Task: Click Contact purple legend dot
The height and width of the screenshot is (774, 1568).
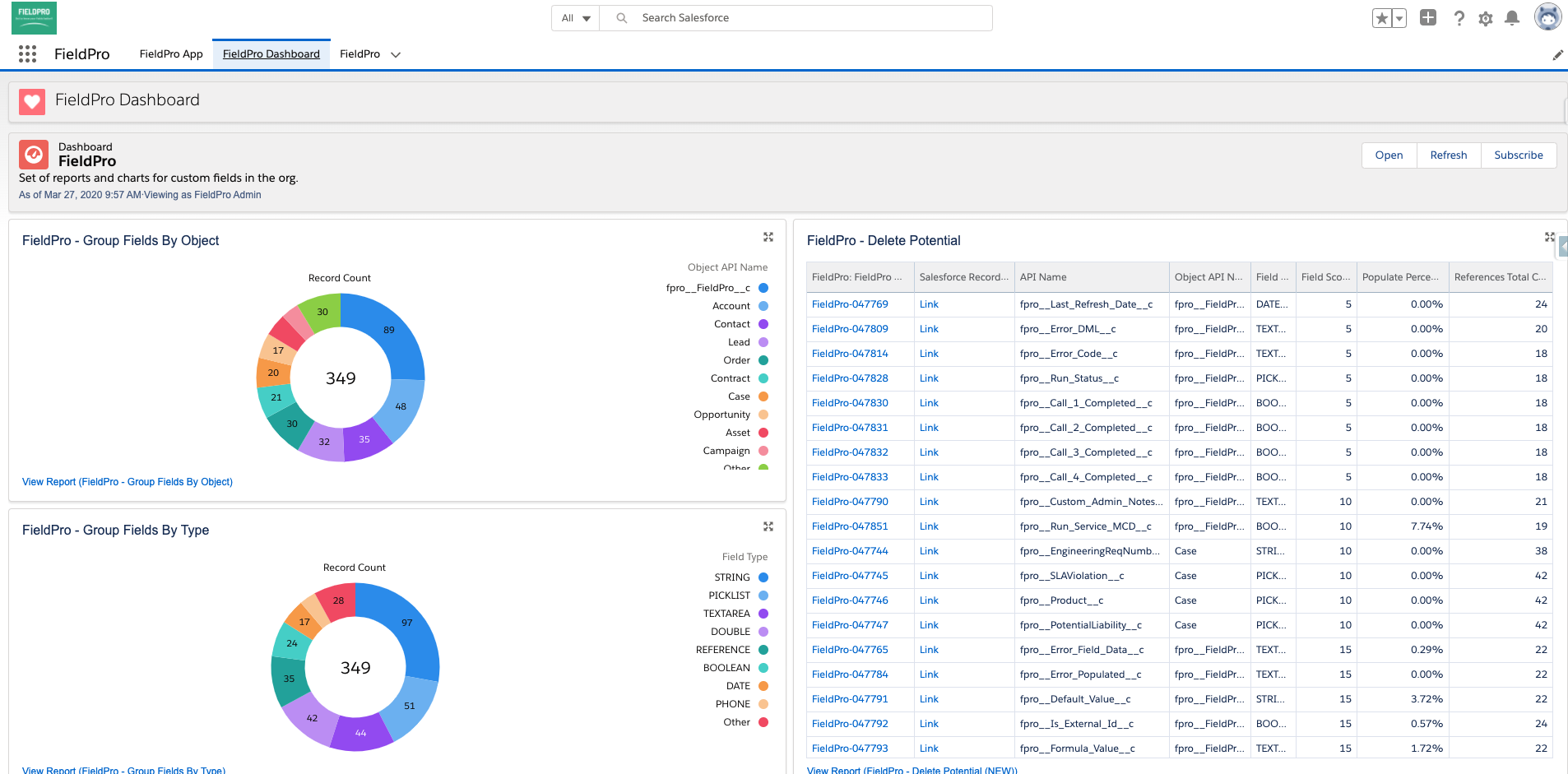Action: (763, 324)
